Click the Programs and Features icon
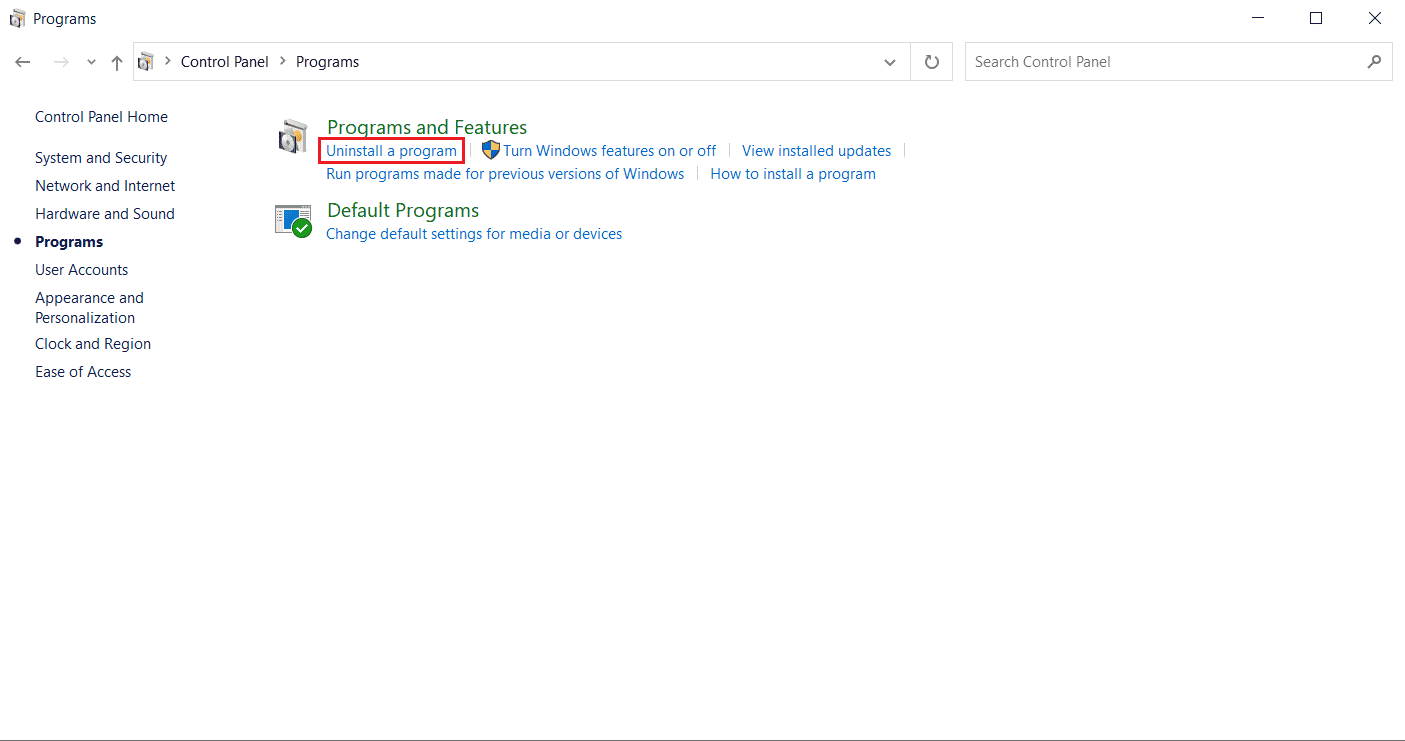 click(x=293, y=137)
